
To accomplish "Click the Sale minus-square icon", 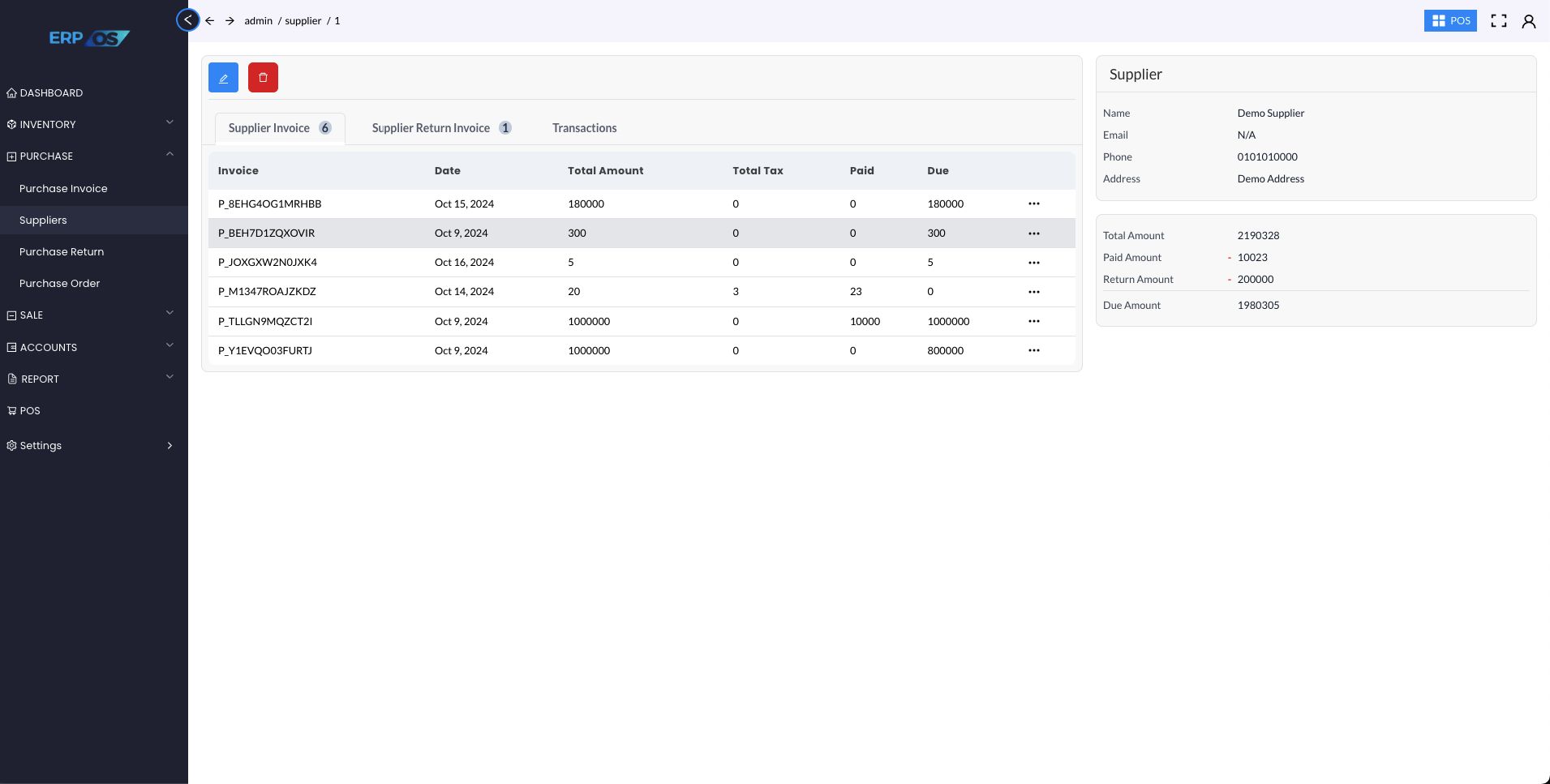I will [11, 315].
